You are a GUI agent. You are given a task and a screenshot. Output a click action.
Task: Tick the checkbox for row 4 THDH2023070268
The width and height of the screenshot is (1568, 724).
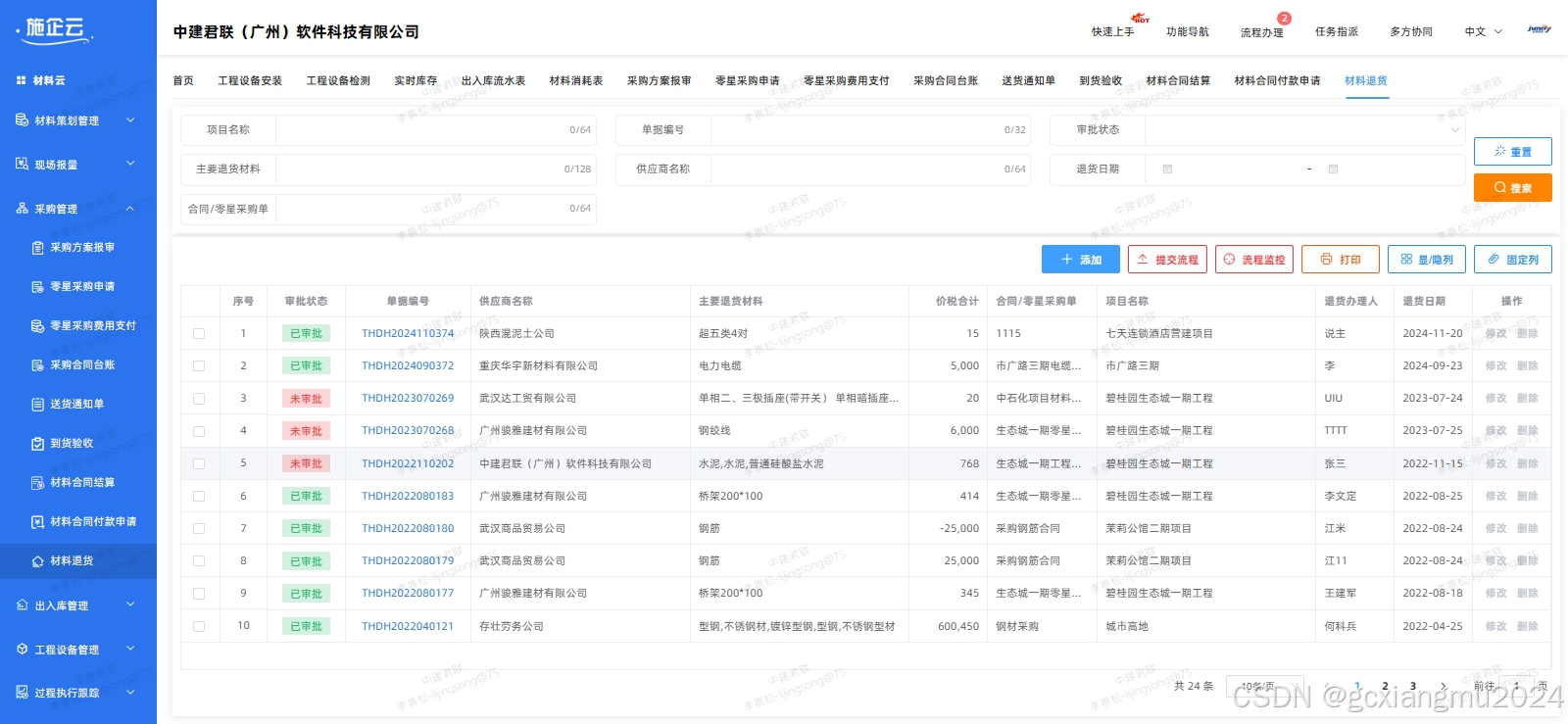199,431
